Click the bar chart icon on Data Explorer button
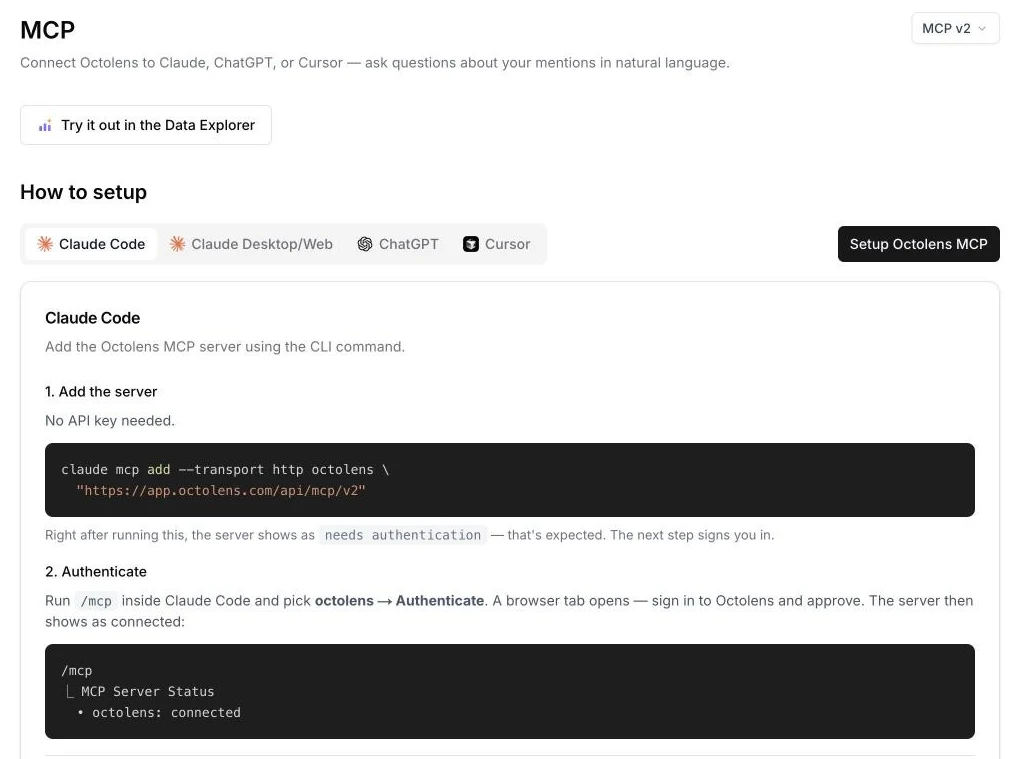 (45, 126)
